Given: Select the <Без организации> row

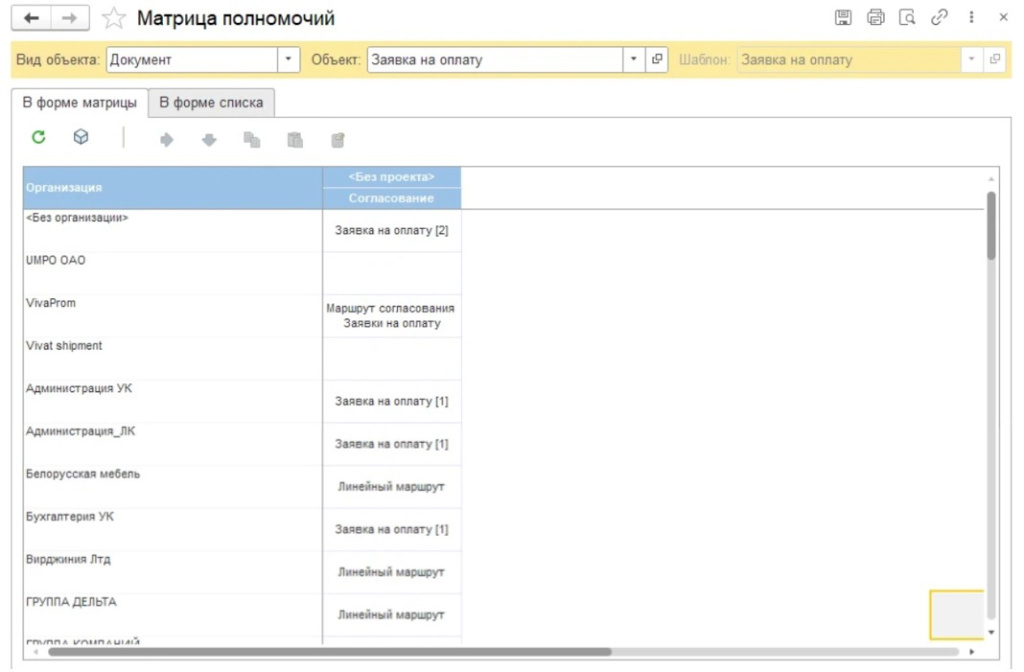Looking at the screenshot, I should pos(172,231).
